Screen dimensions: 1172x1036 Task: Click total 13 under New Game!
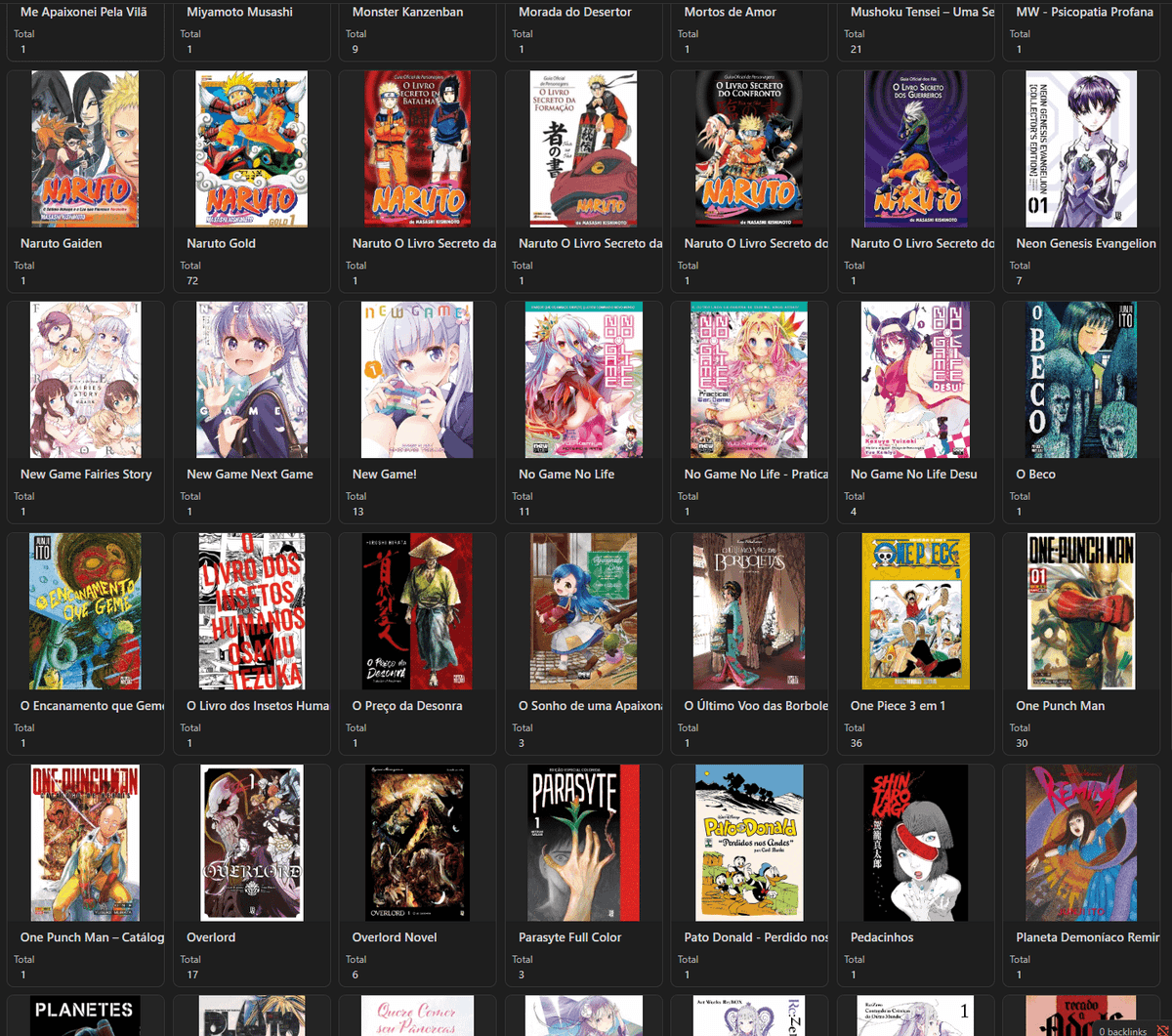tap(358, 512)
